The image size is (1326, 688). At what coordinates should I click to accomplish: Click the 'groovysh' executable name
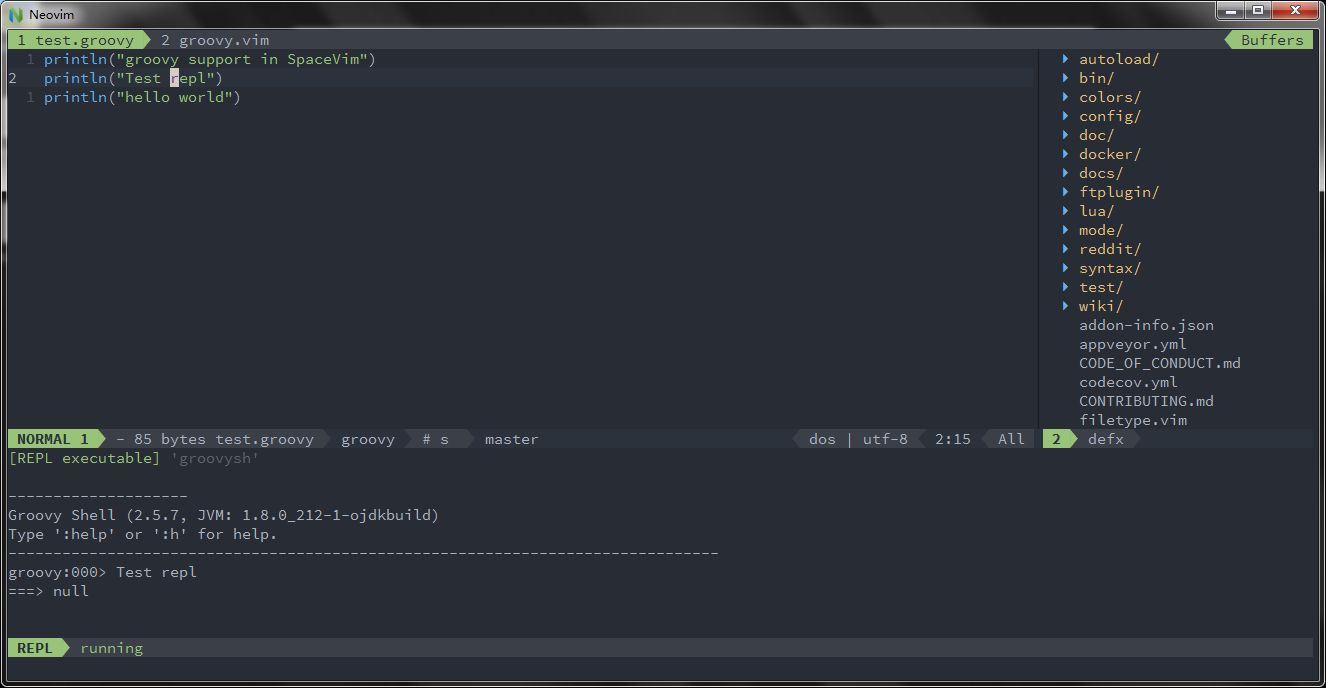click(x=215, y=458)
